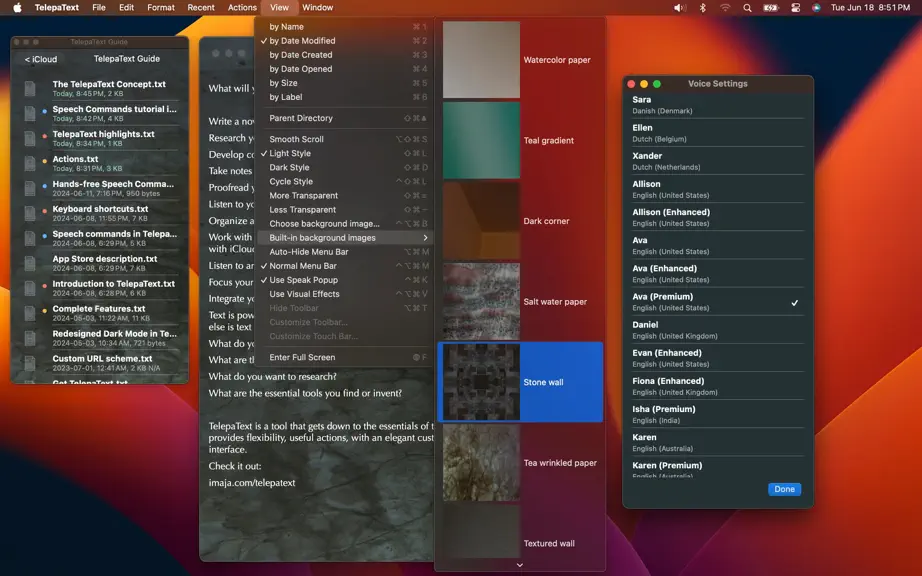Enter Full Screen mode

[x=344, y=357]
